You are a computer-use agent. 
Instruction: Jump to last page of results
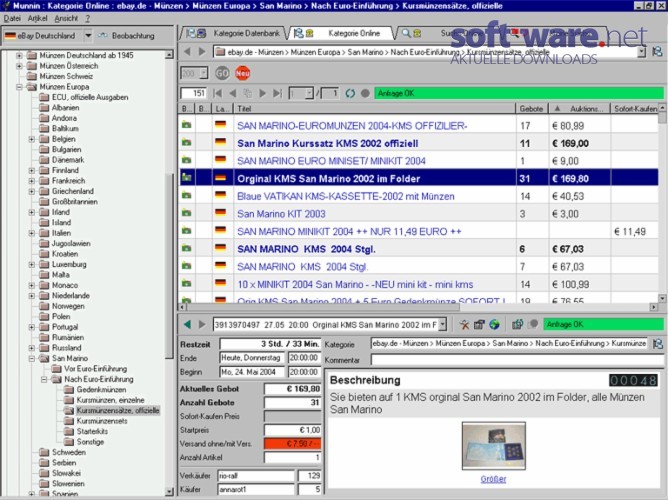click(277, 93)
